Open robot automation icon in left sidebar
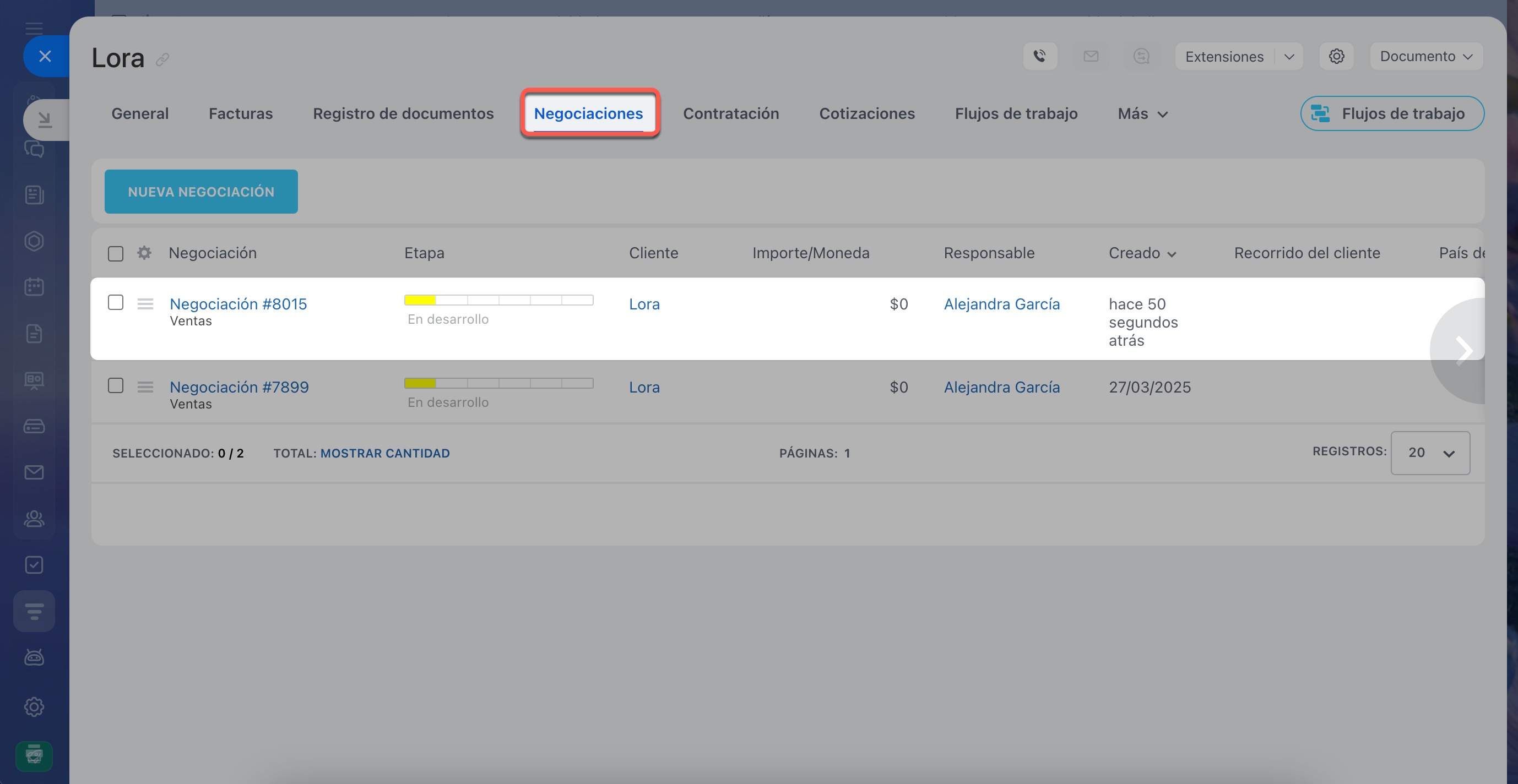The height and width of the screenshot is (784, 1518). pyautogui.click(x=34, y=657)
